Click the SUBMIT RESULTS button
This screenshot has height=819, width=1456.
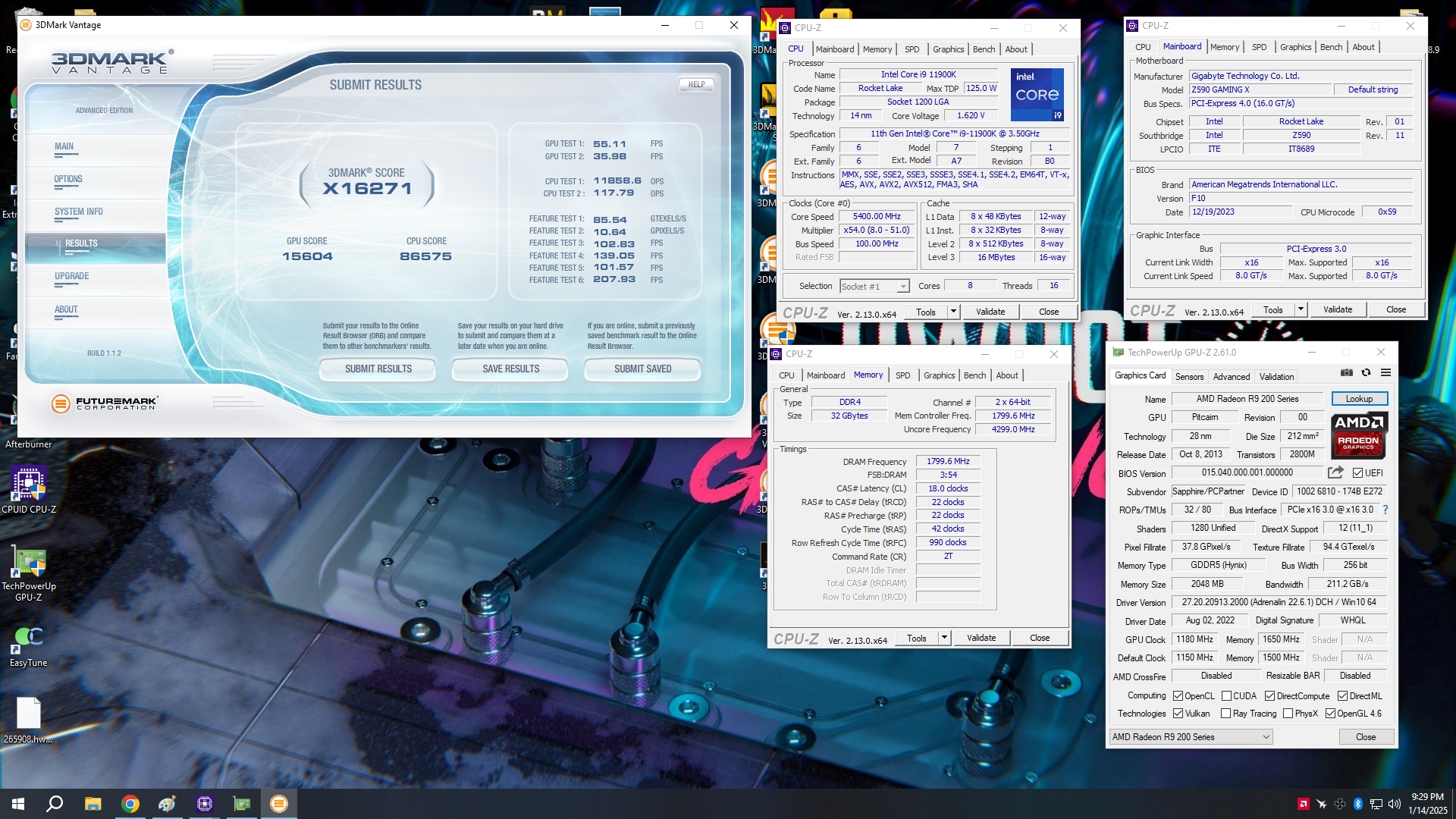click(x=378, y=369)
